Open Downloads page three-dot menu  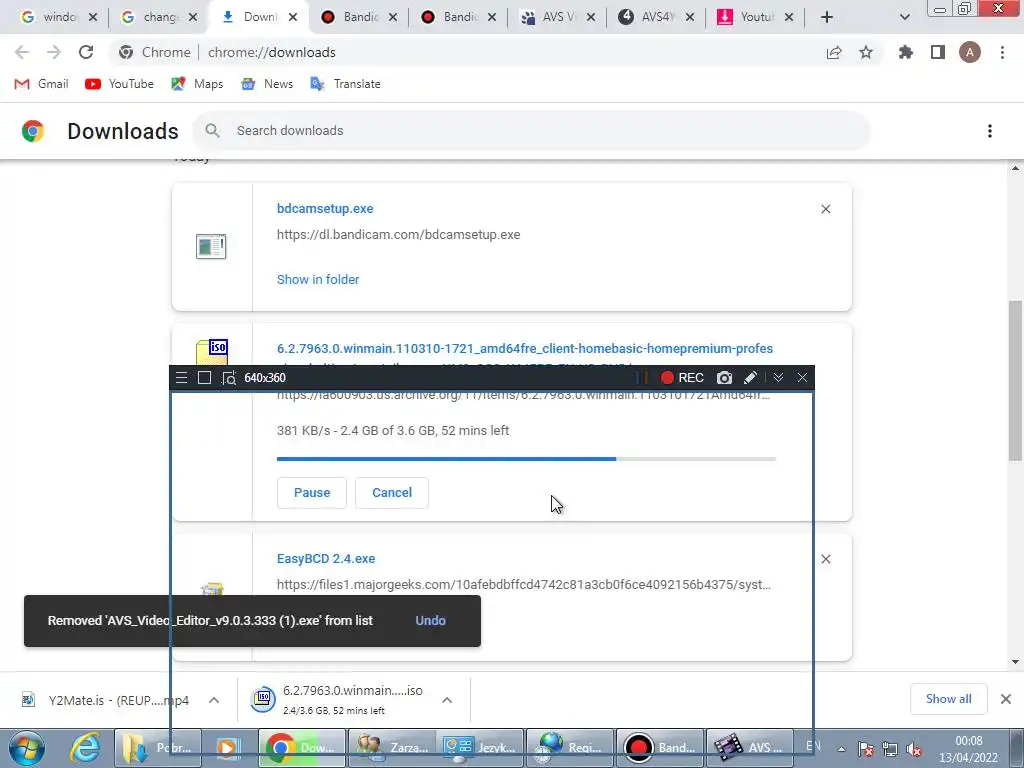[x=990, y=131]
